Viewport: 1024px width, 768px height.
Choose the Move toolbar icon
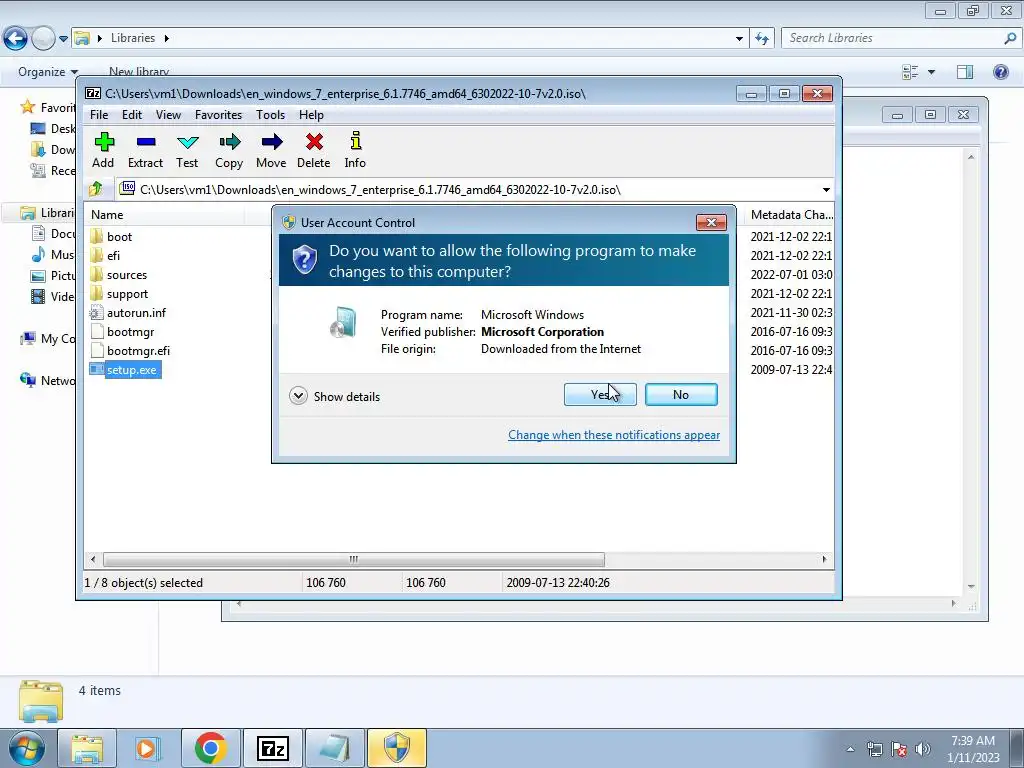click(x=271, y=151)
